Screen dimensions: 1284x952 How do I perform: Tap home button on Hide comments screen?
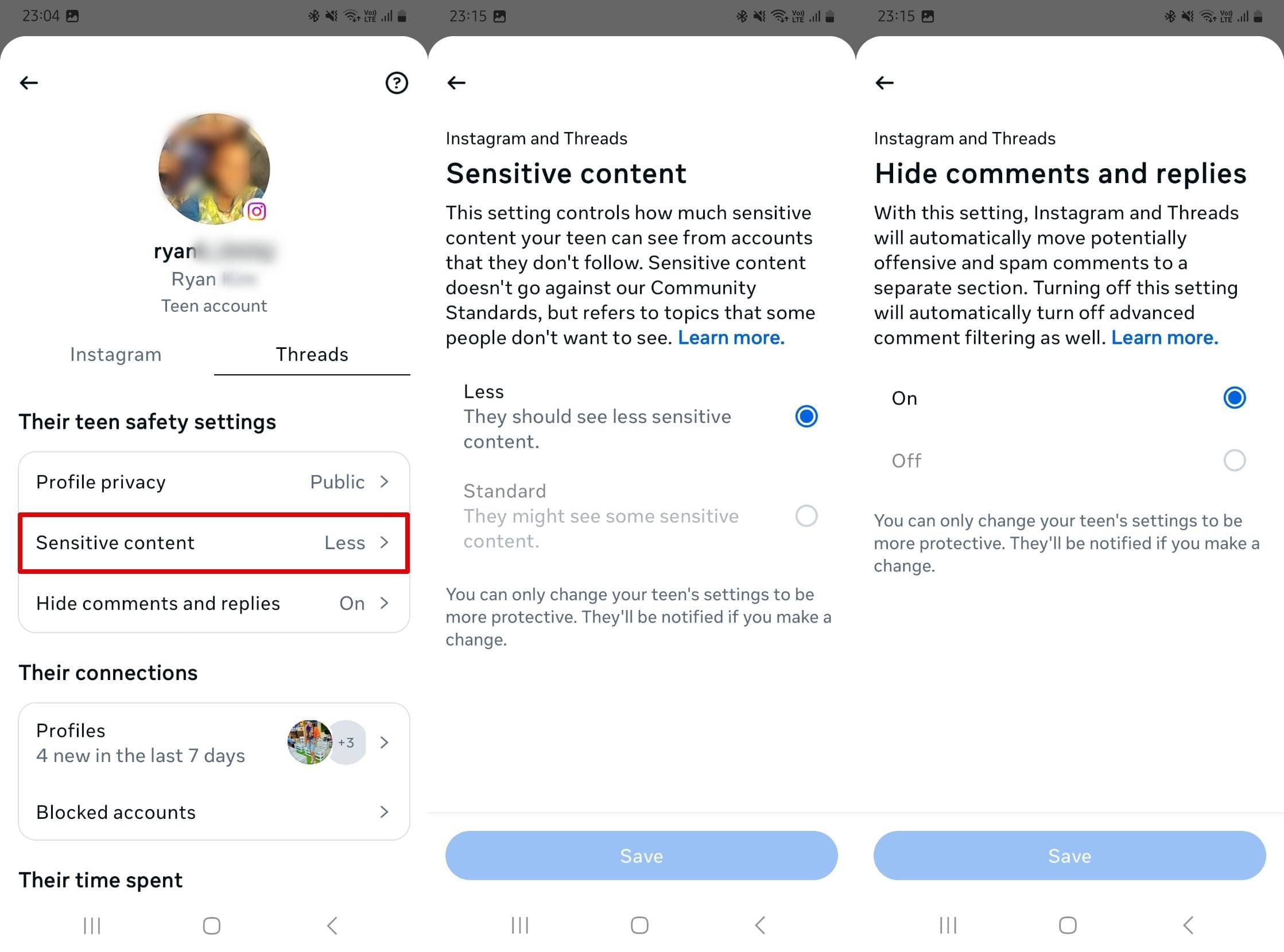click(x=1067, y=926)
